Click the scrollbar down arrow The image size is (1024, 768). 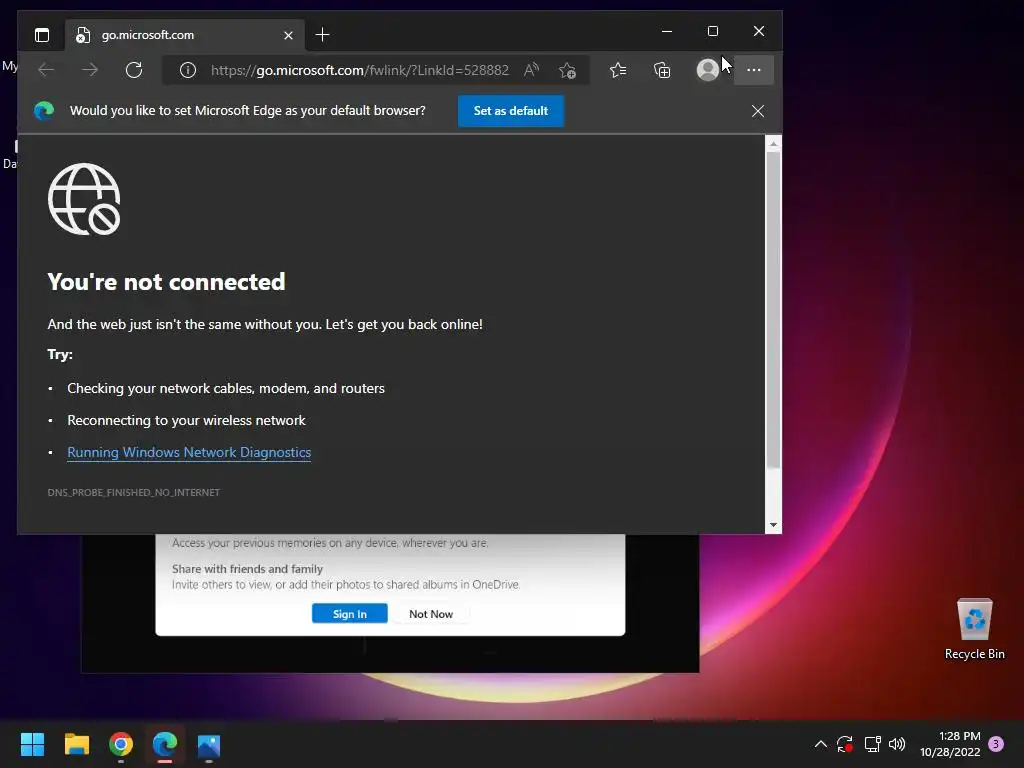tap(773, 525)
